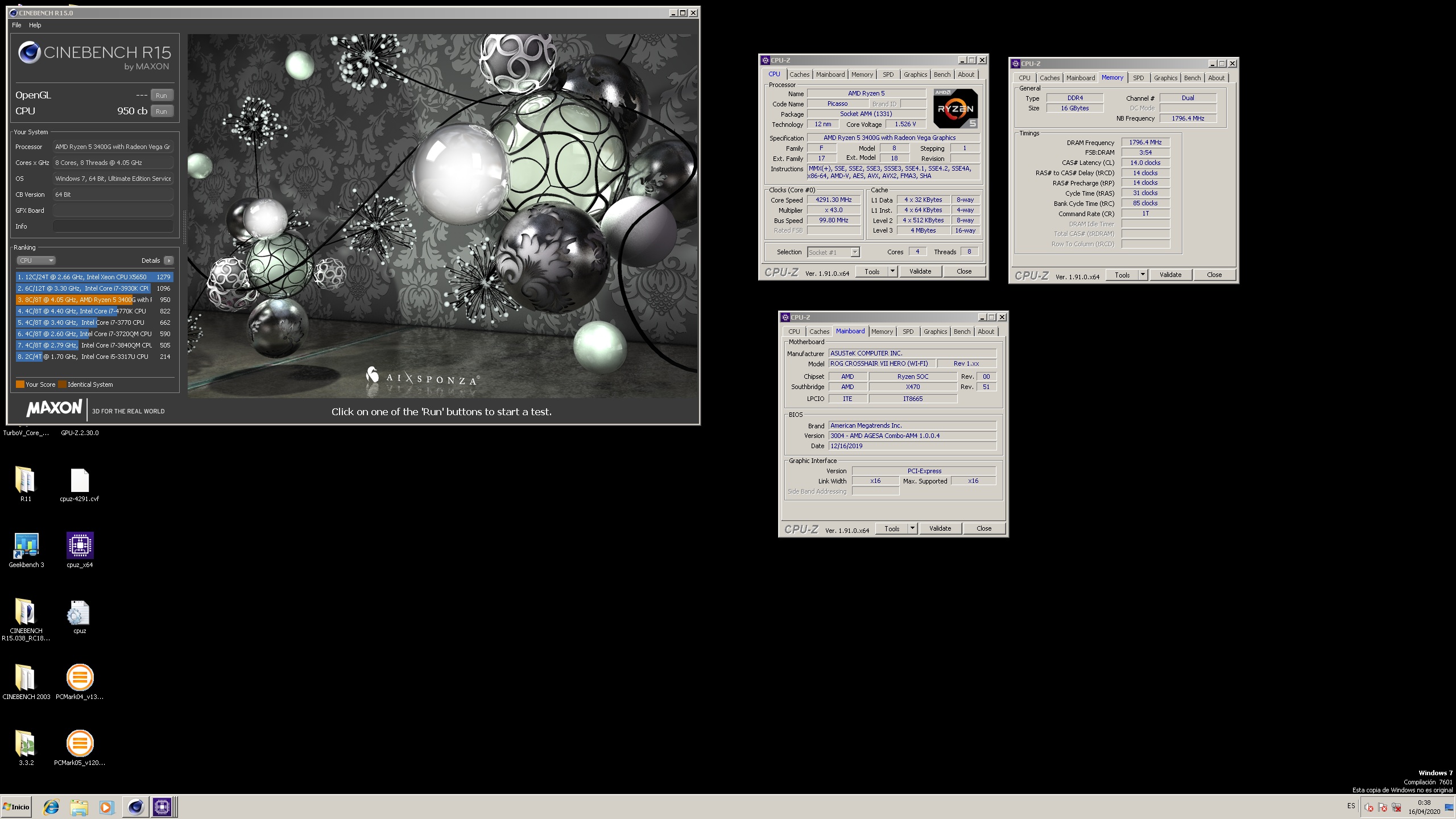Open the CPU ranking type dropdown

point(35,260)
